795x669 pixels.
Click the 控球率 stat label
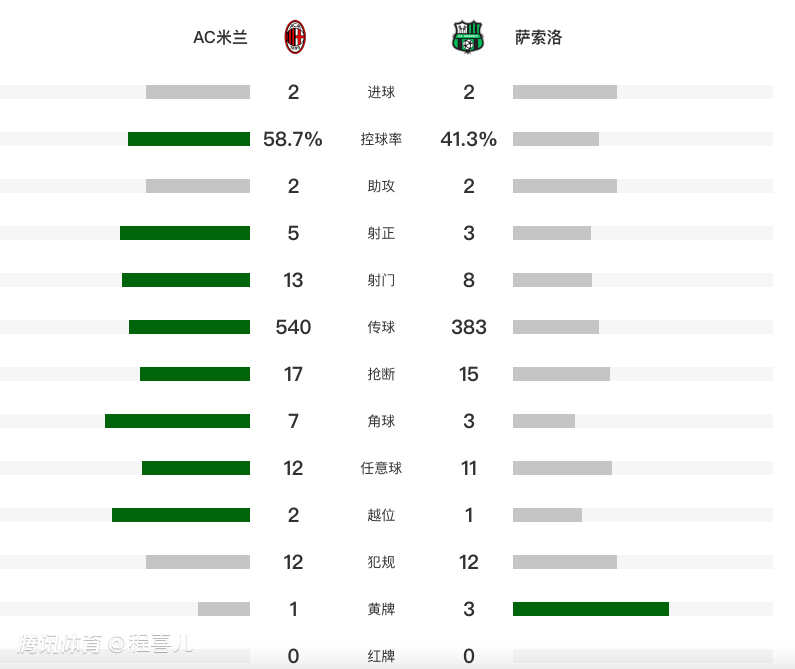coord(381,139)
